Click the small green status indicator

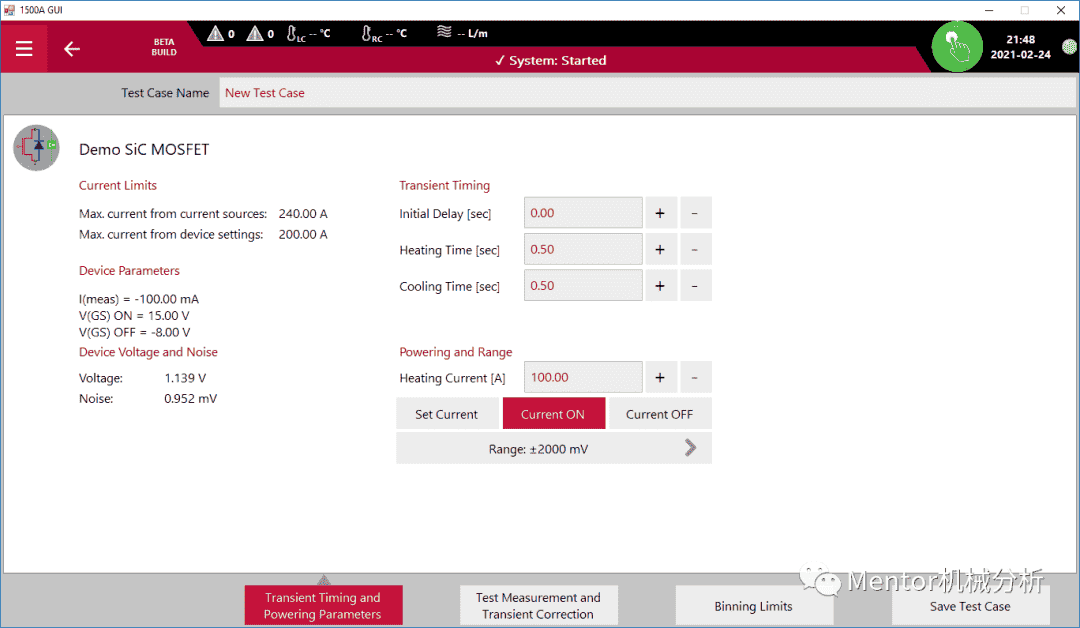[x=1070, y=47]
